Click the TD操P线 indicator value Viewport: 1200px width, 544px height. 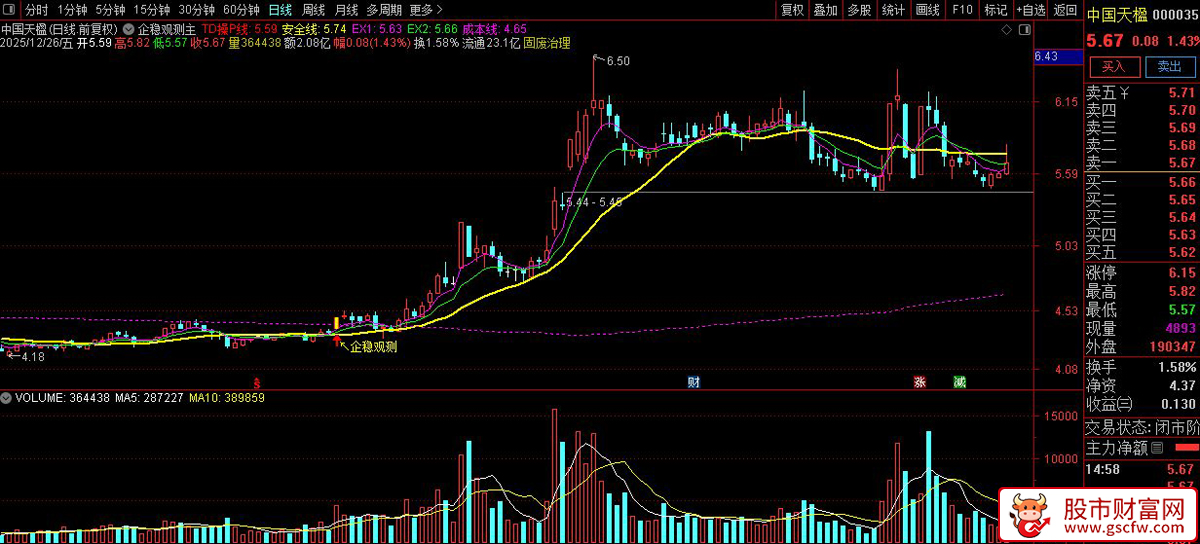239,28
